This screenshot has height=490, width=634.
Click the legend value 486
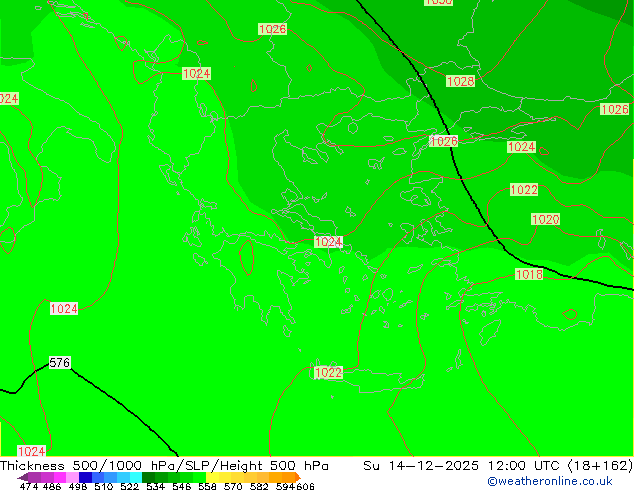[52, 486]
